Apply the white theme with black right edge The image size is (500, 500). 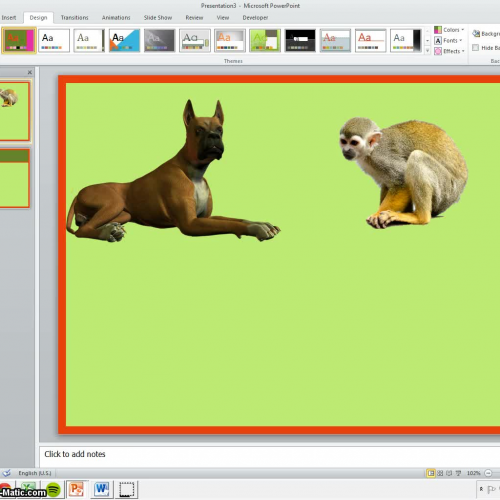pos(406,40)
